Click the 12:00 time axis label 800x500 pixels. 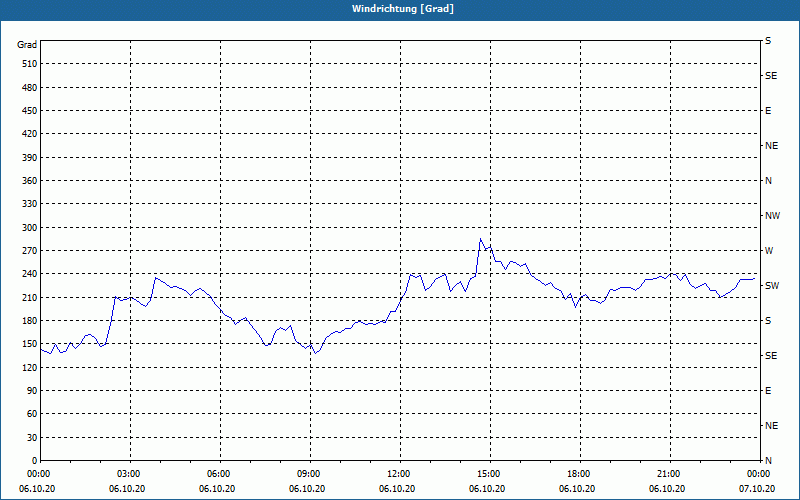[400, 474]
